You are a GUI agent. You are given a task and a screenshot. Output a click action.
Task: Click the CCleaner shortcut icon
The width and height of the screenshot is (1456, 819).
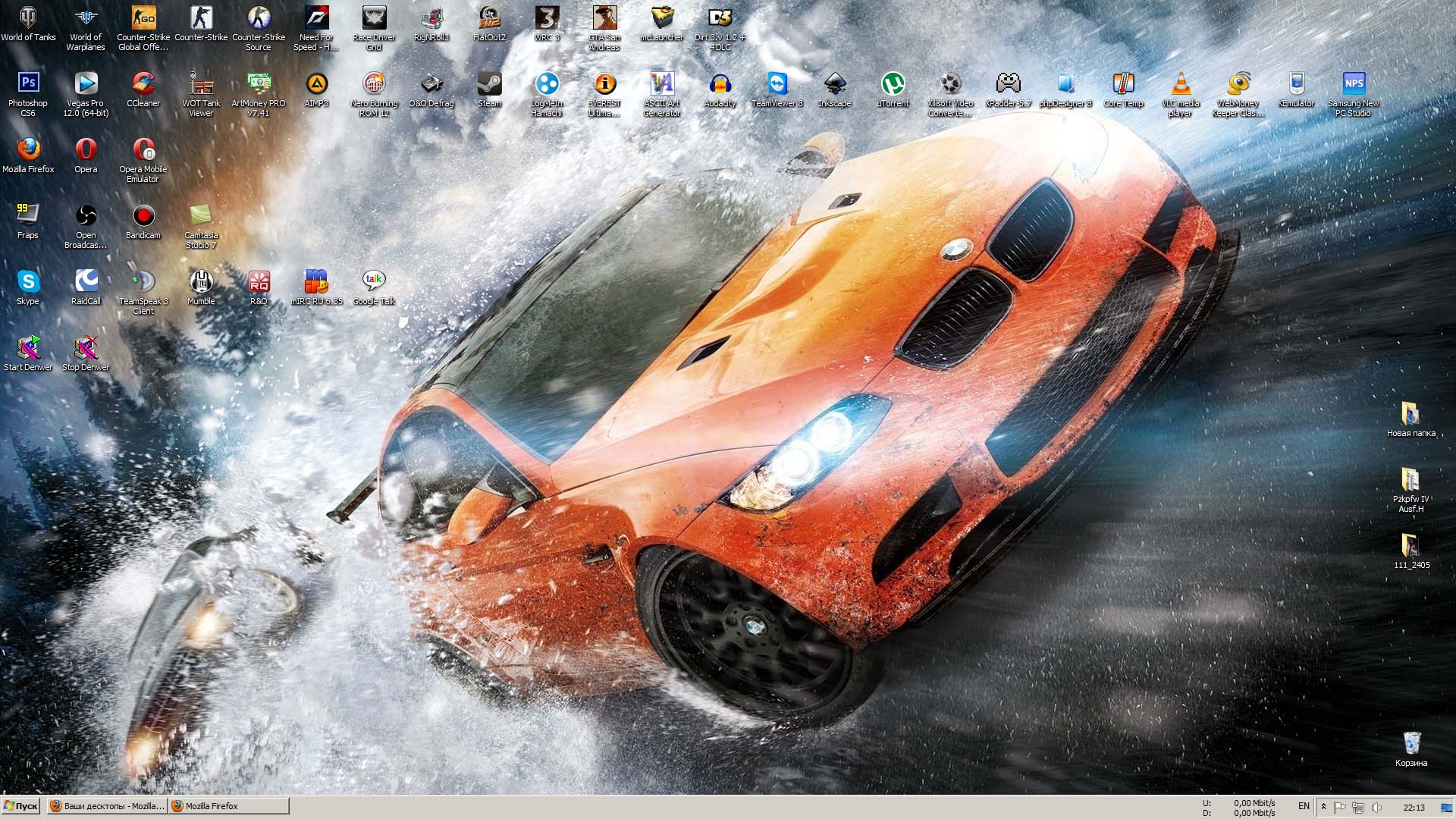pos(143,83)
